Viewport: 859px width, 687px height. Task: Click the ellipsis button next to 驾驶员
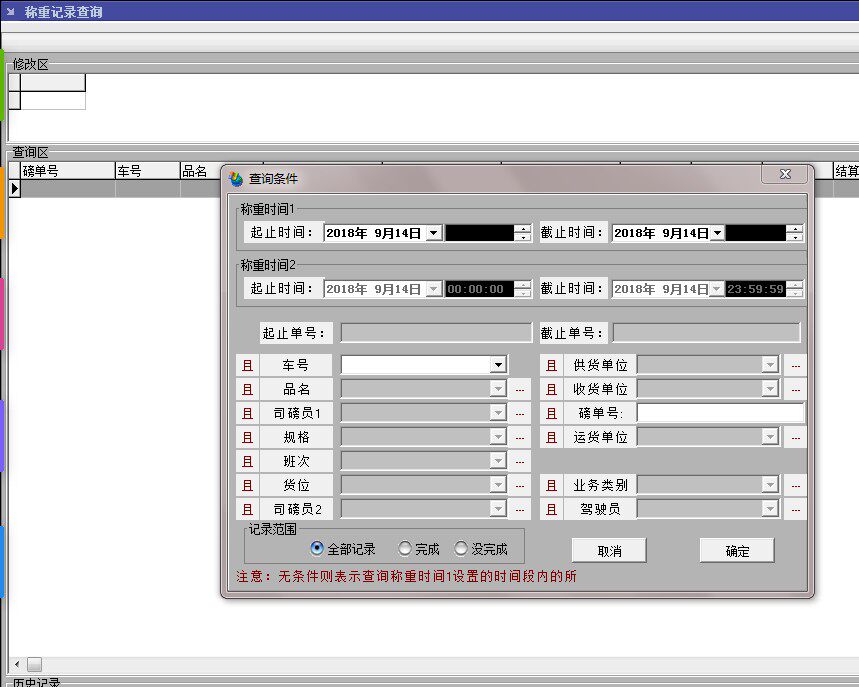tap(795, 510)
